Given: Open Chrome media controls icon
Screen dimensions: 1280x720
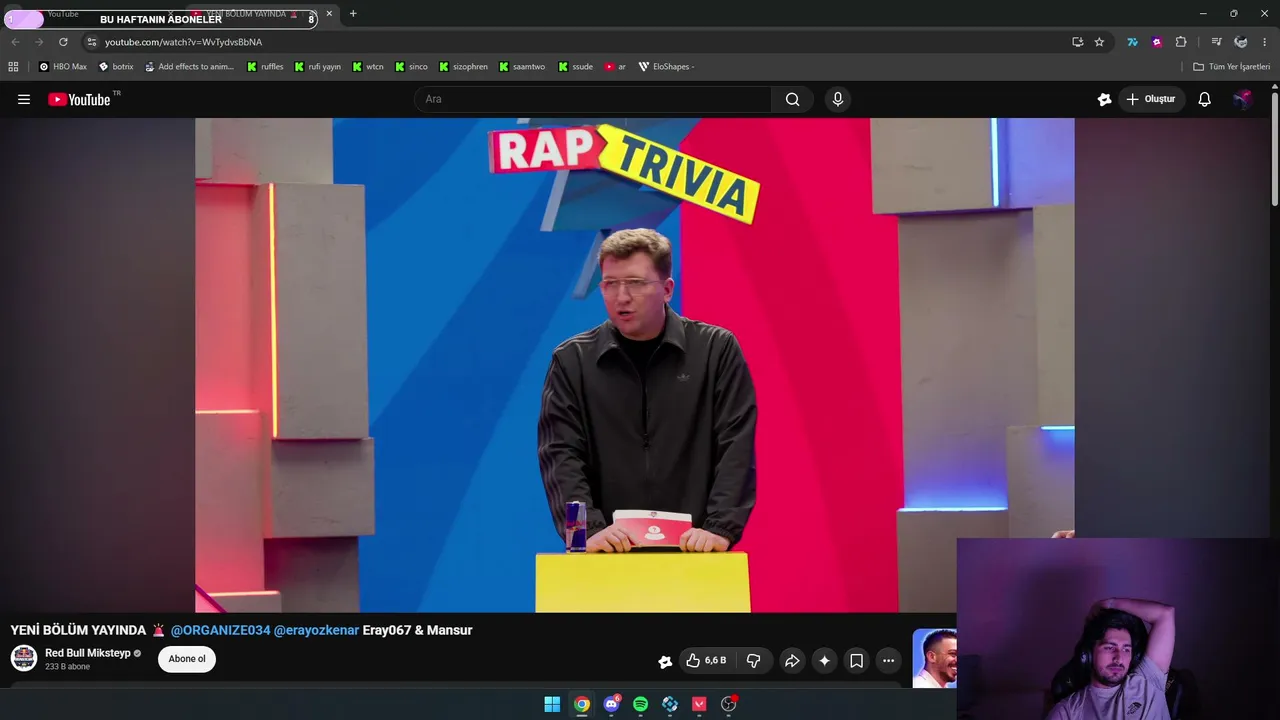Looking at the screenshot, I should tap(1216, 42).
